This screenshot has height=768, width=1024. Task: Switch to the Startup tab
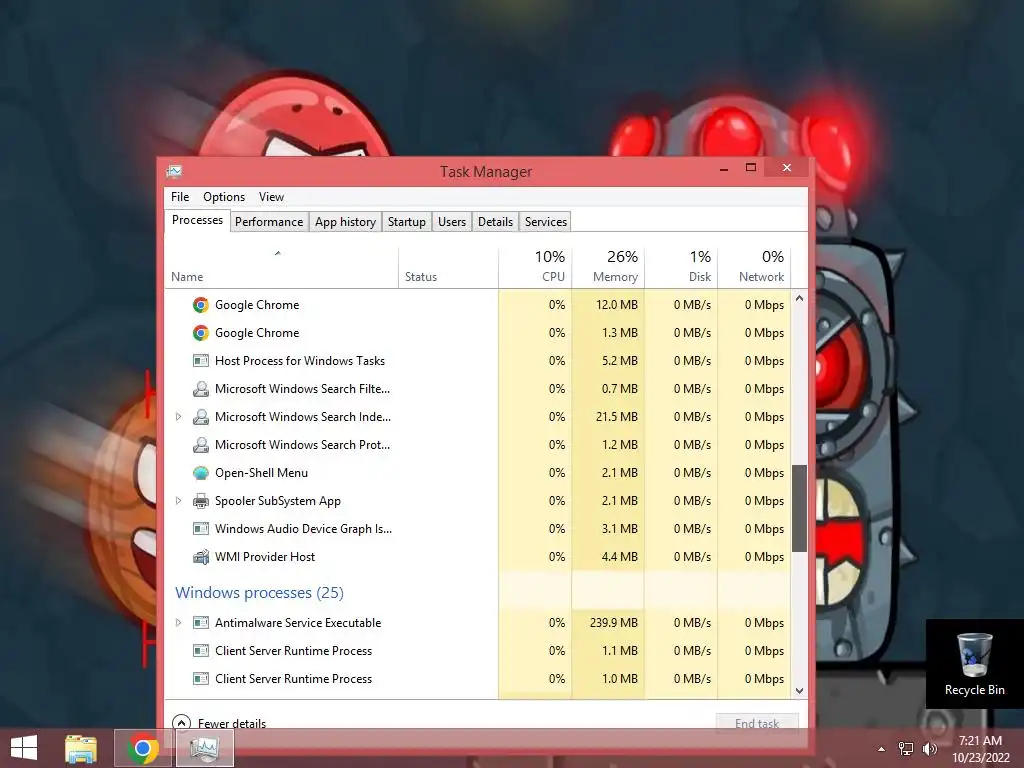(x=406, y=221)
